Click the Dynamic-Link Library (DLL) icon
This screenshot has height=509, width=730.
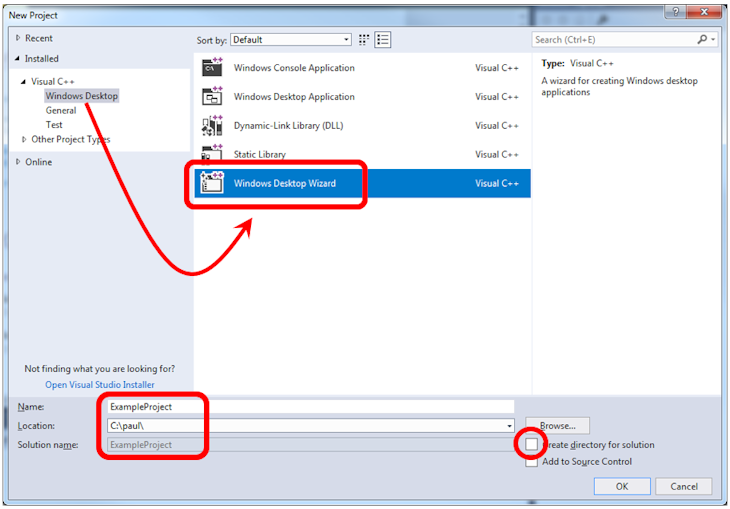pos(212,125)
